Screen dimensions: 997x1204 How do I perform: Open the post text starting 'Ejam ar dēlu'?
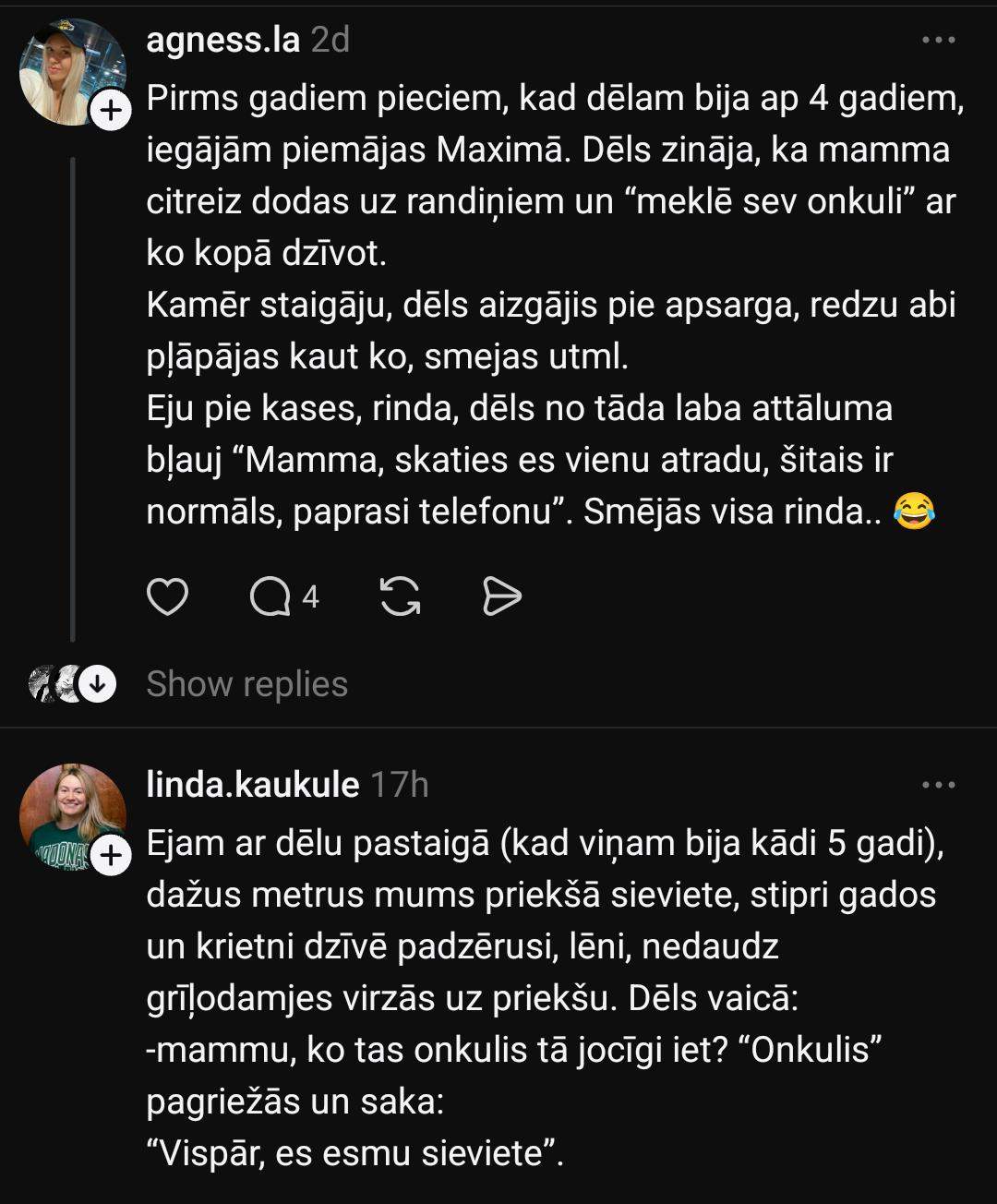pos(545,997)
